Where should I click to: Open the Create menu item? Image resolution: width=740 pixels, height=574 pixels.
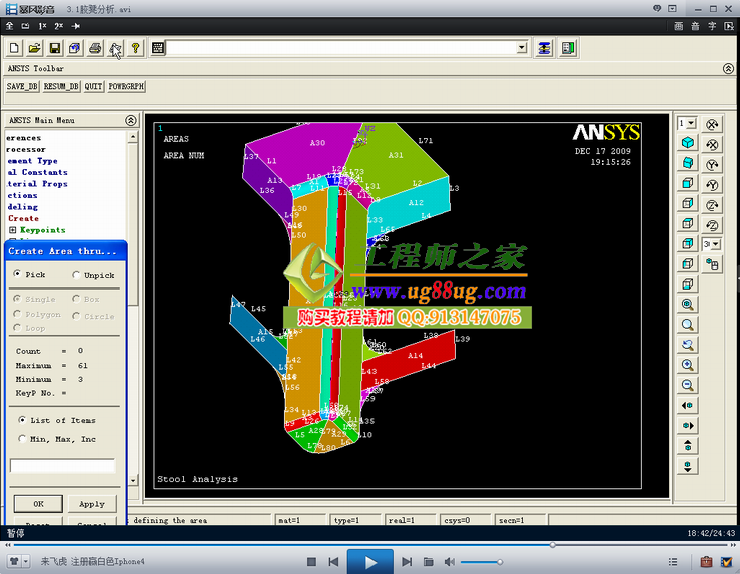coord(24,218)
